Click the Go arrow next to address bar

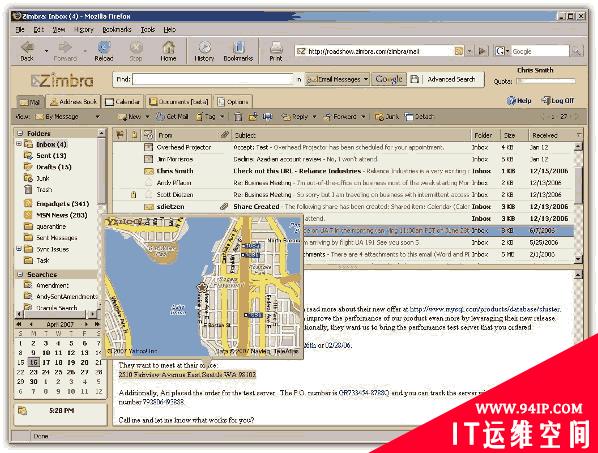coord(482,51)
